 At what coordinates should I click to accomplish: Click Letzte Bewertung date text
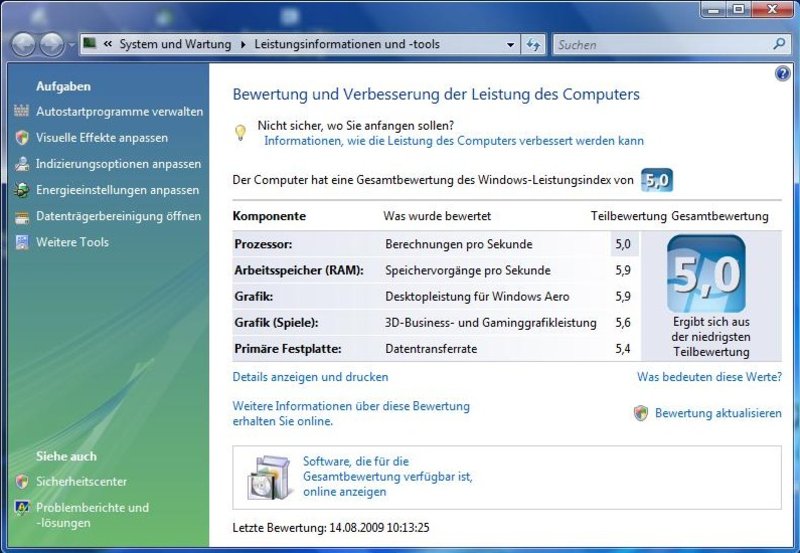[x=331, y=527]
